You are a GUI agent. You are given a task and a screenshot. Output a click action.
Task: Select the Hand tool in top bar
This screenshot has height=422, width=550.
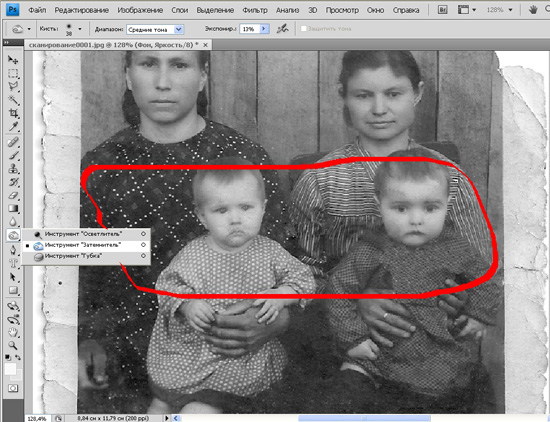[533, 10]
